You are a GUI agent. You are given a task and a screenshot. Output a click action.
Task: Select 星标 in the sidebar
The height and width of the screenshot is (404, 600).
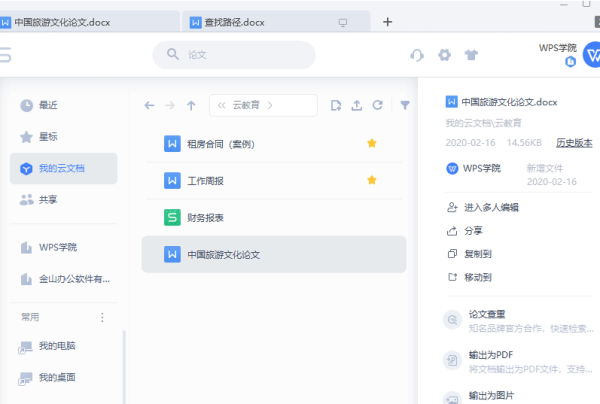tap(64, 137)
